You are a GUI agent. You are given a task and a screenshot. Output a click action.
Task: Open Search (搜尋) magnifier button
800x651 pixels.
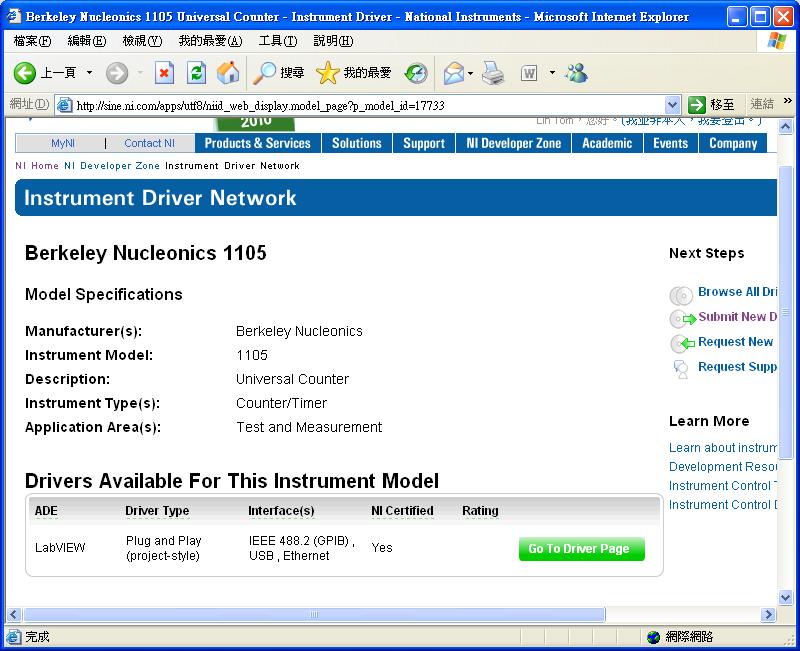click(x=279, y=73)
